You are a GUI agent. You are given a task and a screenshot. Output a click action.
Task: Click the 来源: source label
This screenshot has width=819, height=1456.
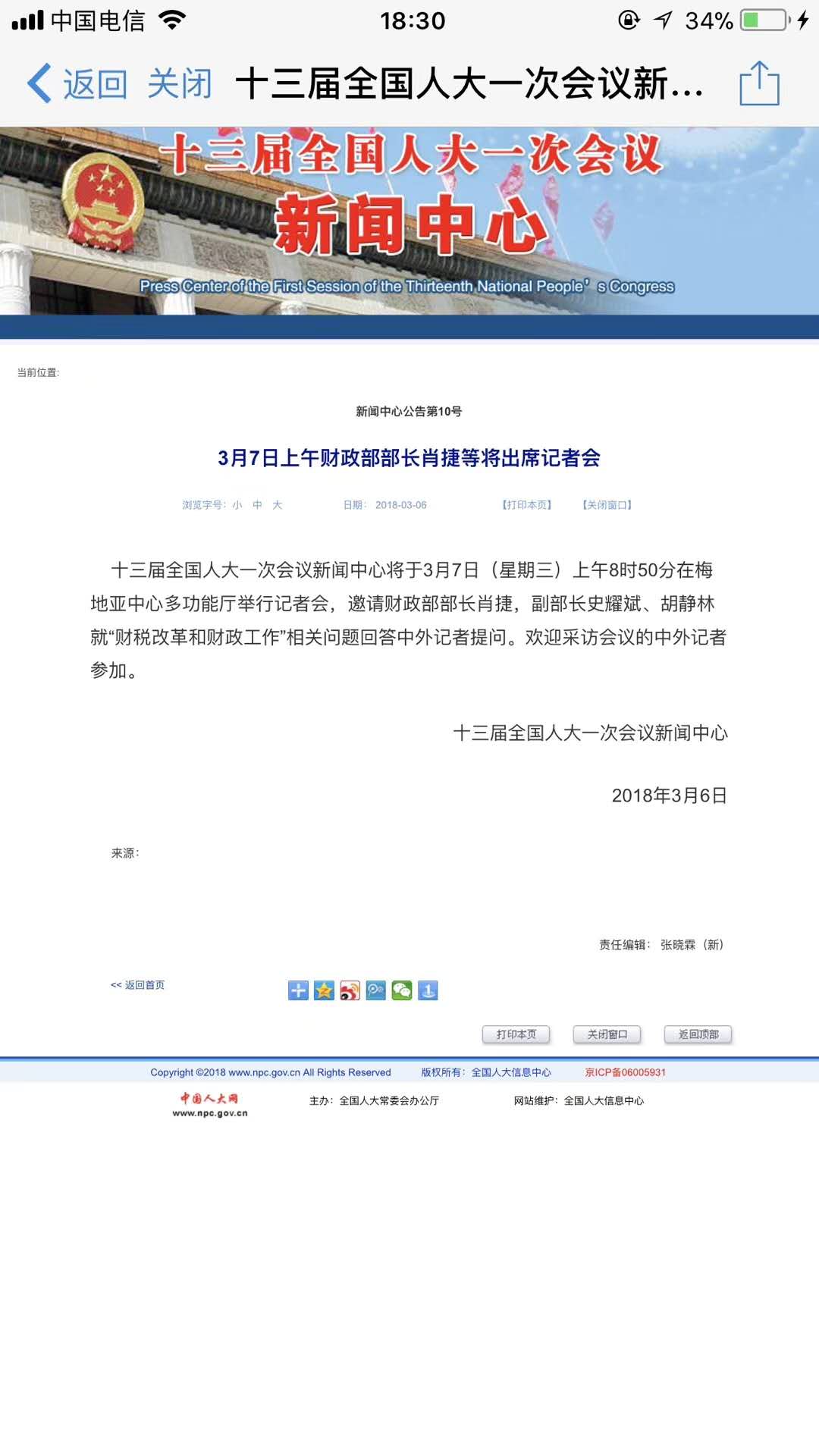[x=125, y=853]
